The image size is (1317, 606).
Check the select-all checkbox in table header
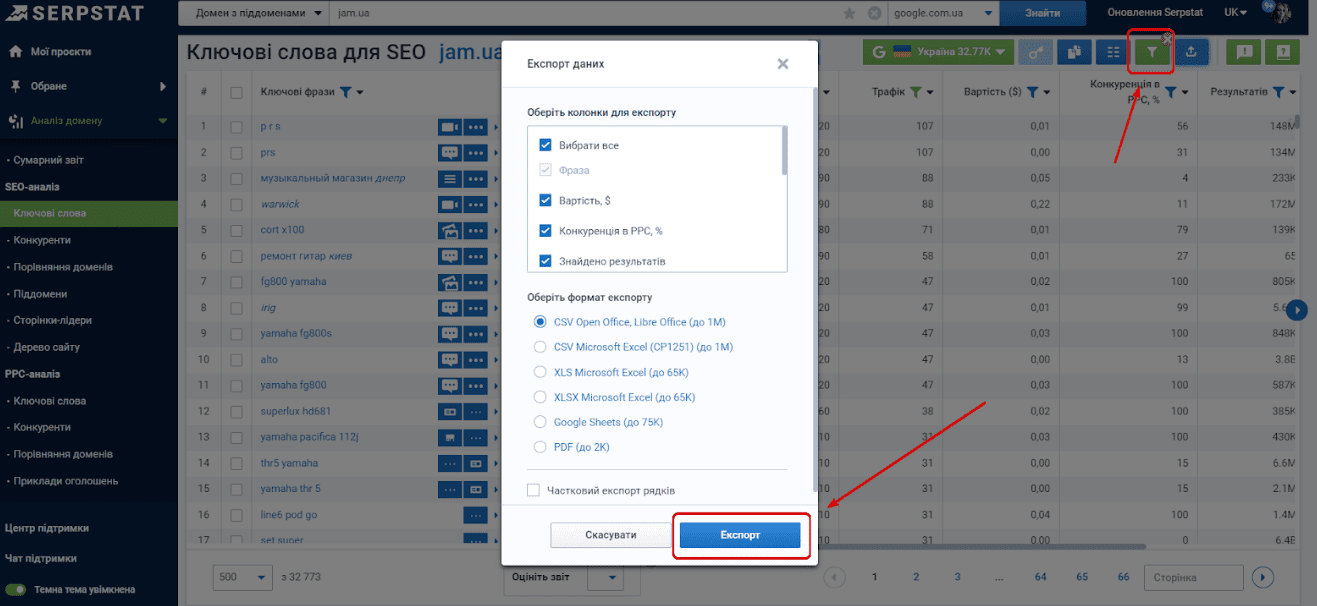pos(236,93)
